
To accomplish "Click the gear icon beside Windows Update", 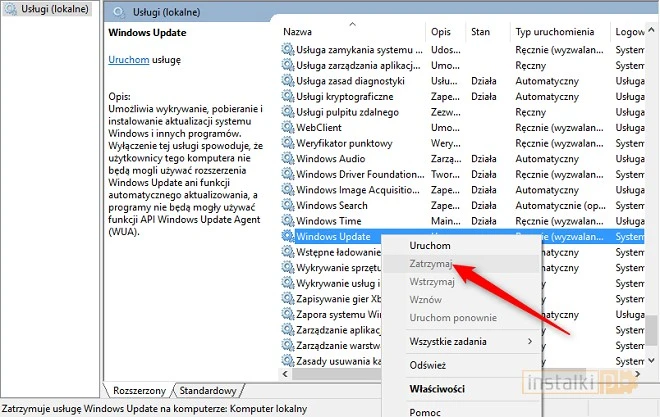I will tap(288, 237).
